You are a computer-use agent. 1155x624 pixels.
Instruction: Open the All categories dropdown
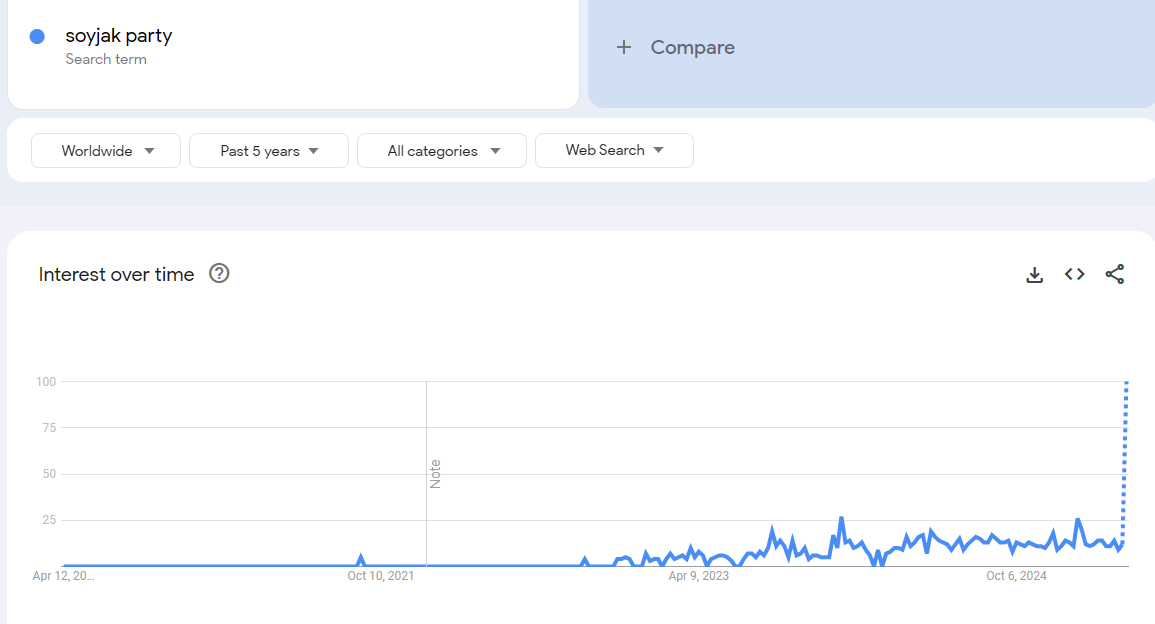pos(442,151)
